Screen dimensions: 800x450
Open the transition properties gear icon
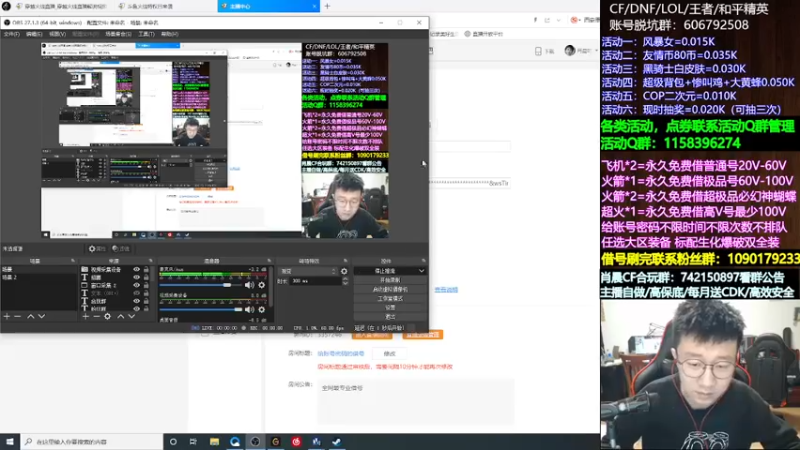pyautogui.click(x=344, y=271)
